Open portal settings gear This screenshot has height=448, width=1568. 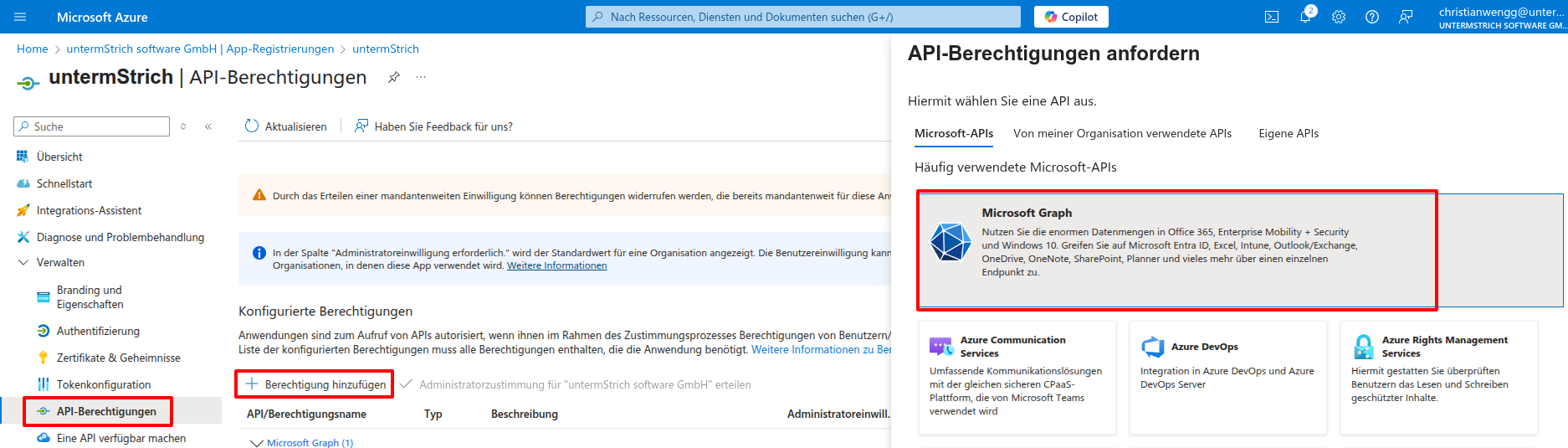[1338, 17]
